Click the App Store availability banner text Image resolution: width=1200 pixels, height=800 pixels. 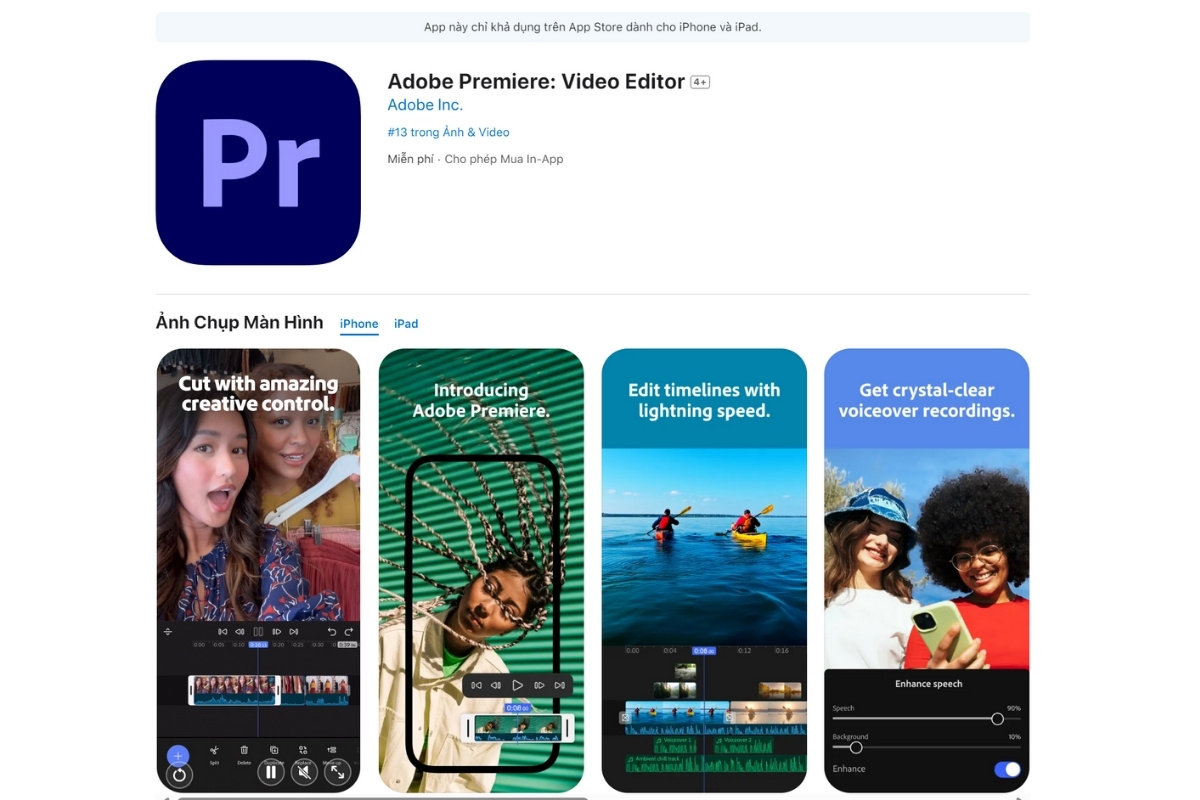pyautogui.click(x=593, y=27)
